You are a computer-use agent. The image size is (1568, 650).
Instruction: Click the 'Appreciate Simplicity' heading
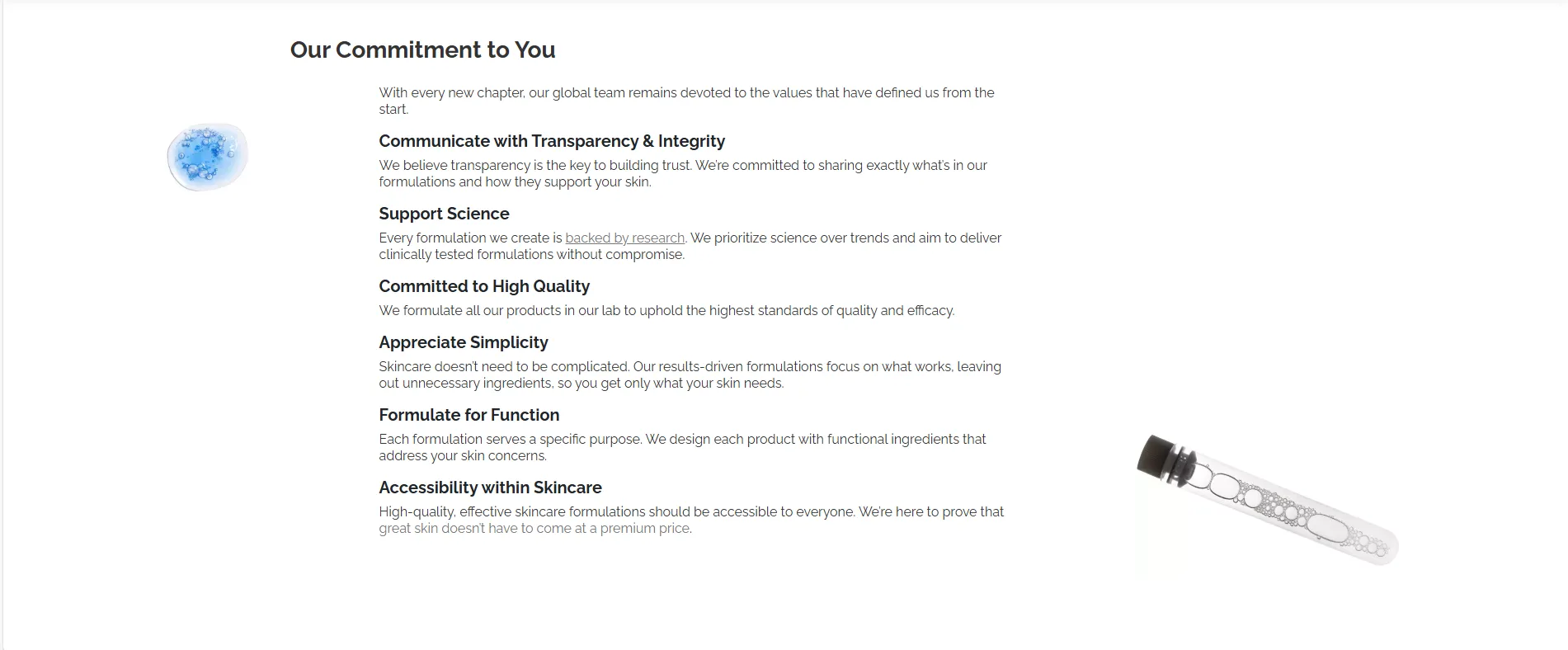click(463, 342)
